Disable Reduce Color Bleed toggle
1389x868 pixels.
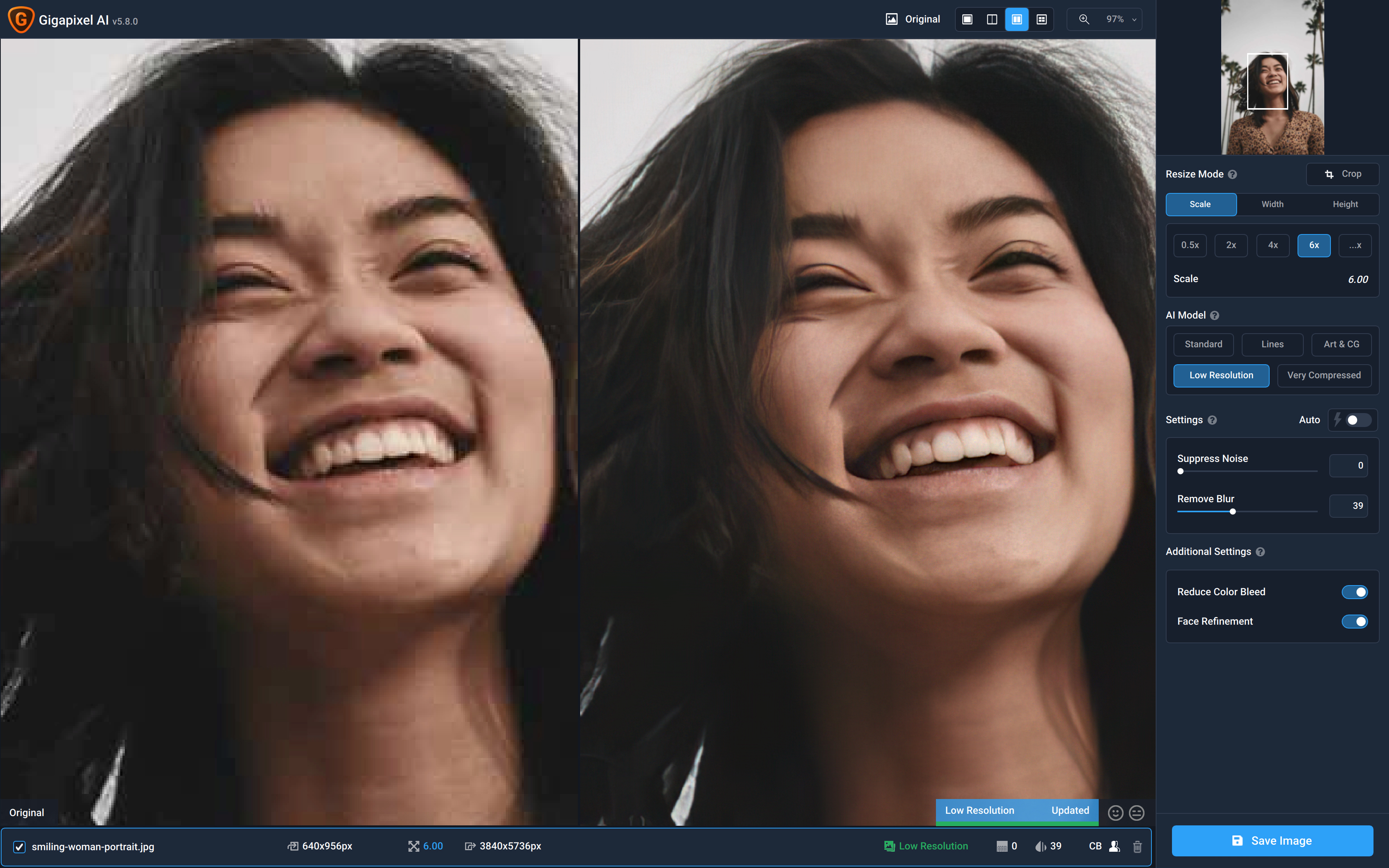pos(1355,592)
